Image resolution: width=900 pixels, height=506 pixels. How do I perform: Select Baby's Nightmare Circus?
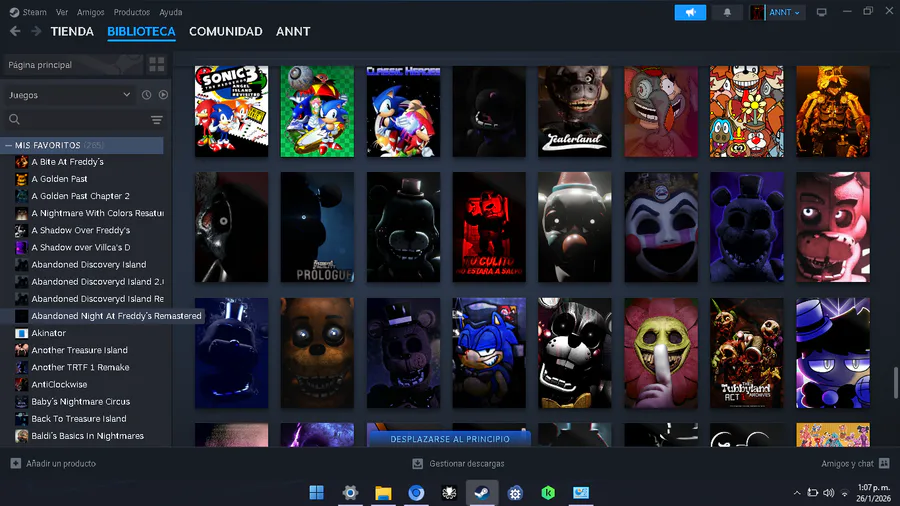[x=80, y=402]
